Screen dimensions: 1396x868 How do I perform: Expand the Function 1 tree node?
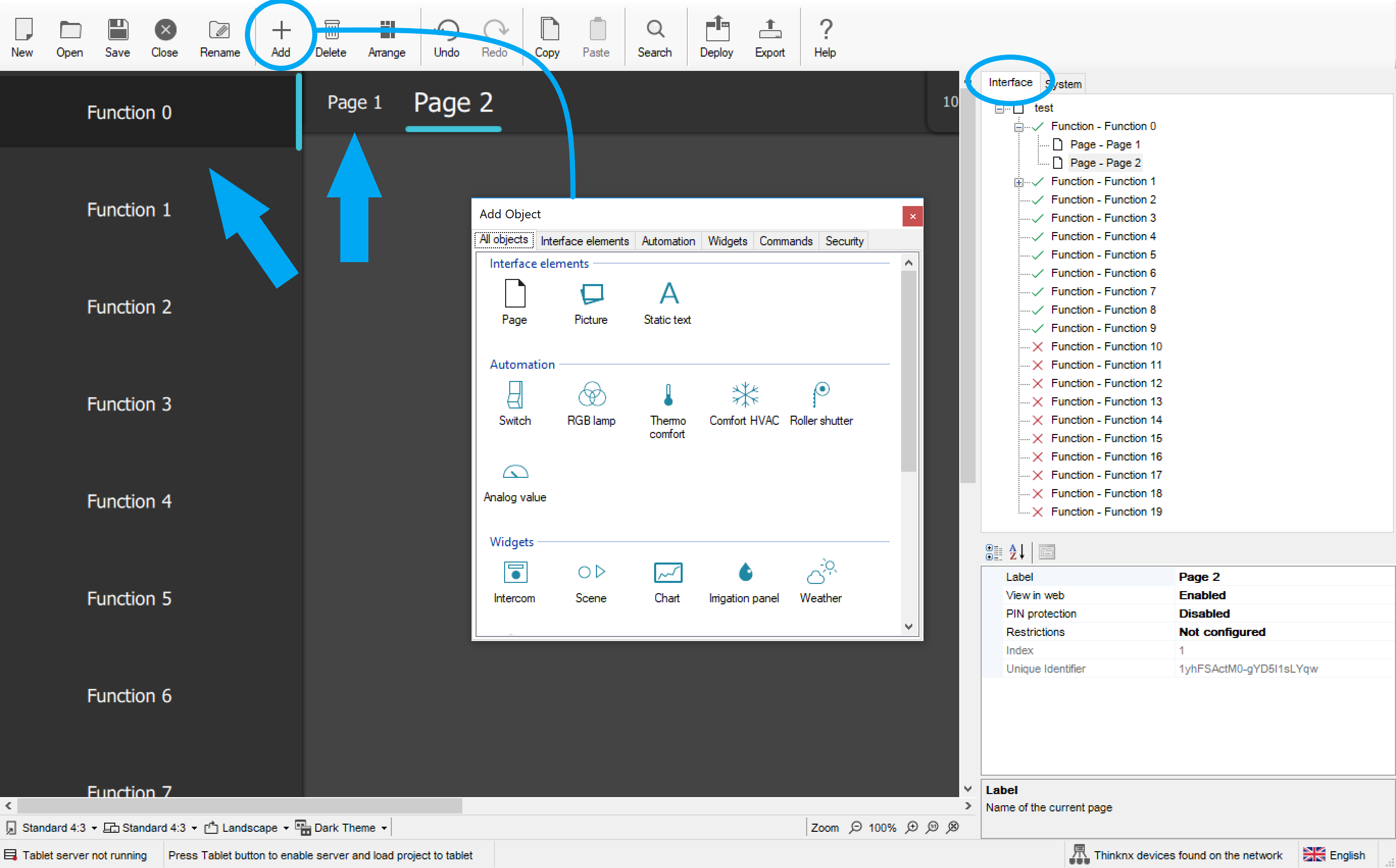[1018, 182]
